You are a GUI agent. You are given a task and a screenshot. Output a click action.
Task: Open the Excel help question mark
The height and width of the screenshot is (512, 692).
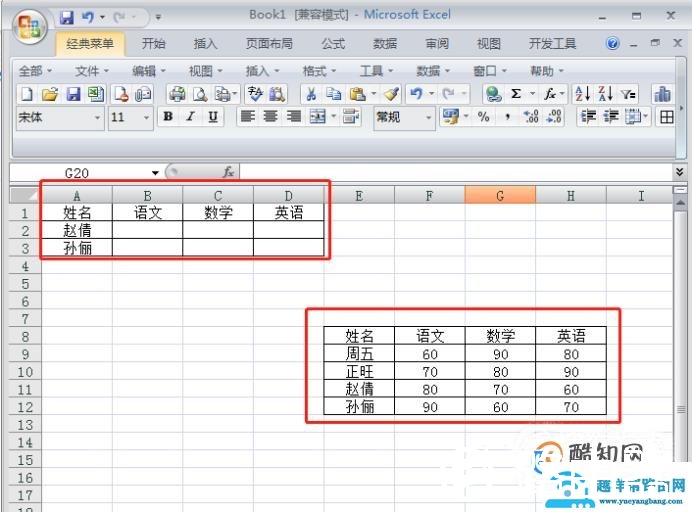[612, 43]
